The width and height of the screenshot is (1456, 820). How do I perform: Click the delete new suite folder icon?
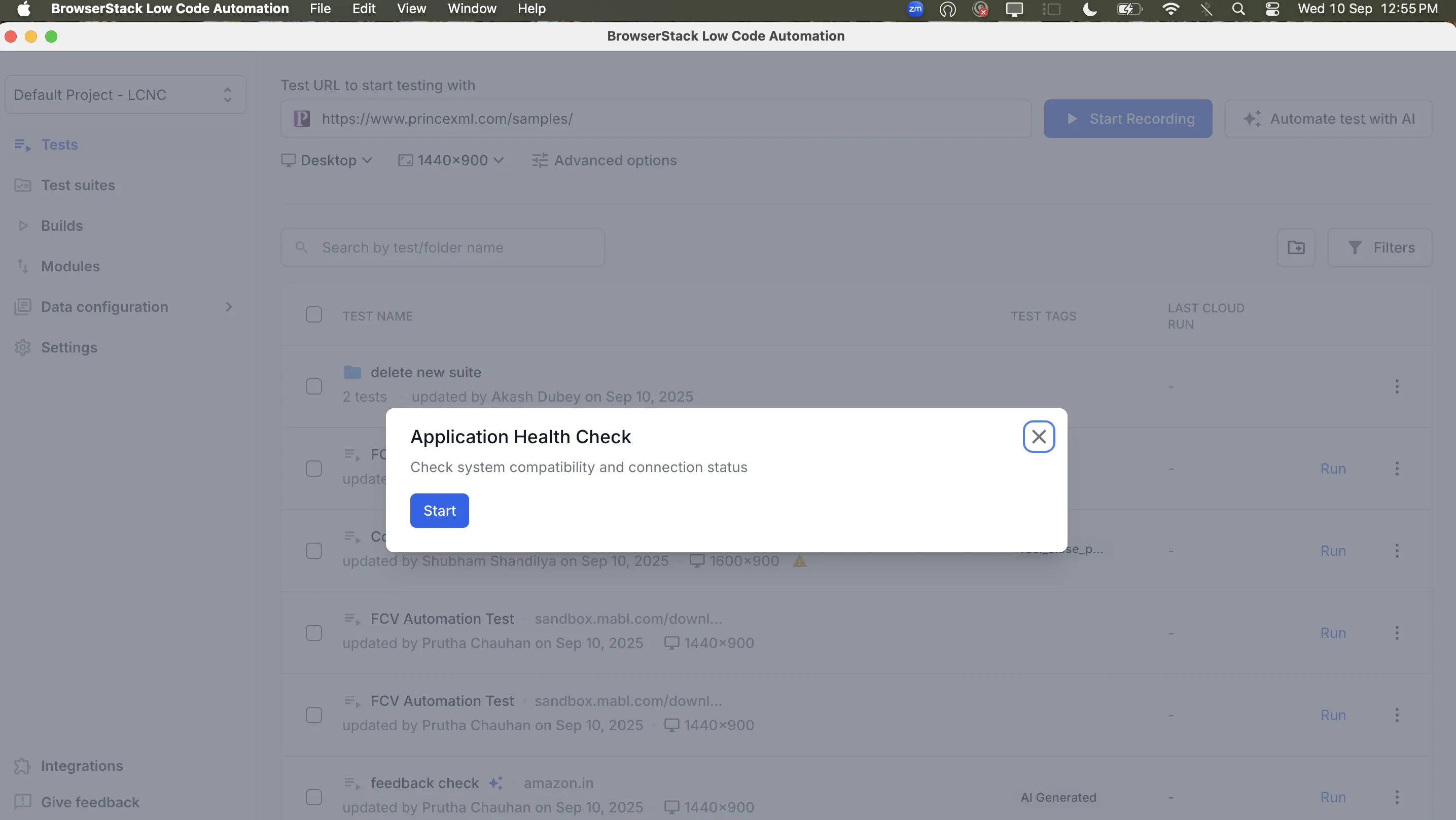click(x=352, y=372)
